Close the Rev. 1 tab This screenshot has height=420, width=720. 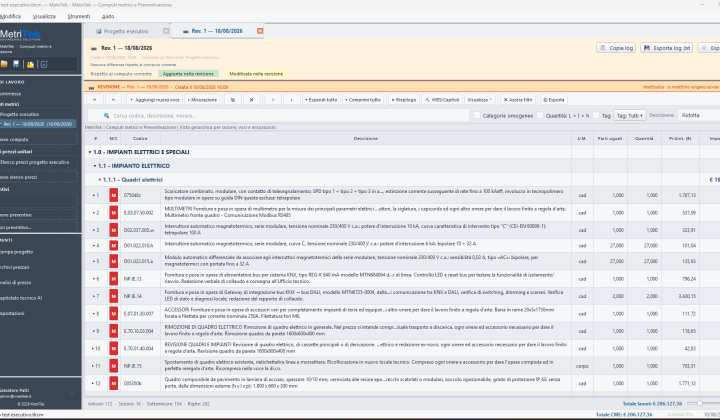(260, 31)
